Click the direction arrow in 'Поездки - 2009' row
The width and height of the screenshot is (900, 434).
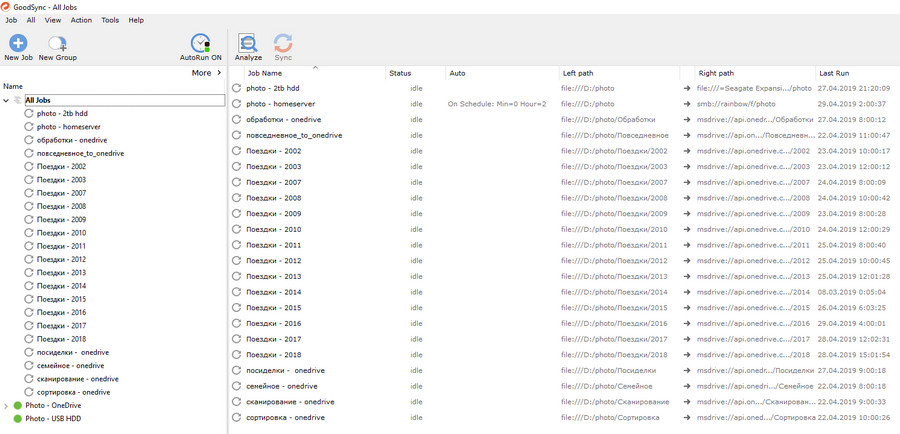click(x=687, y=214)
